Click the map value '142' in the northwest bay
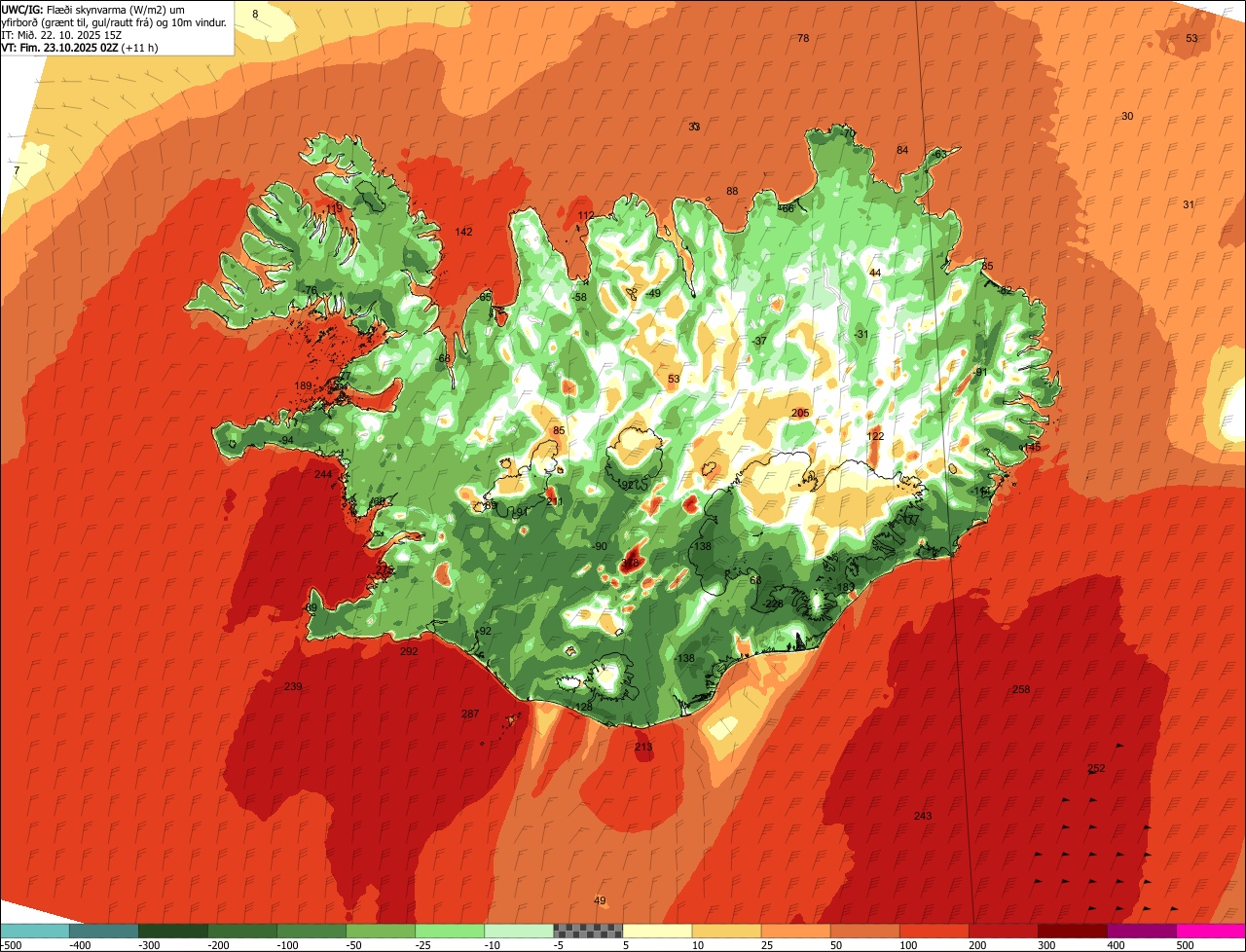This screenshot has height=952, width=1246. [x=463, y=232]
